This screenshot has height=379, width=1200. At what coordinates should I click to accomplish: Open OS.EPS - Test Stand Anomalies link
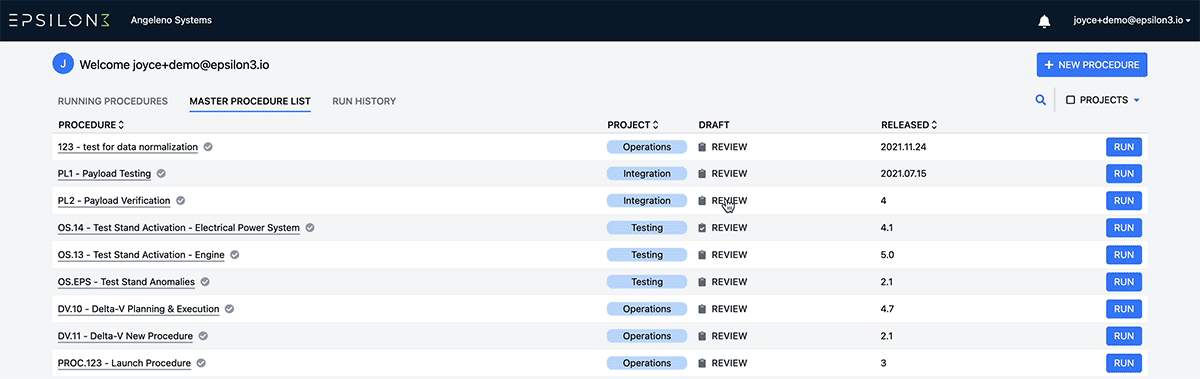(127, 282)
